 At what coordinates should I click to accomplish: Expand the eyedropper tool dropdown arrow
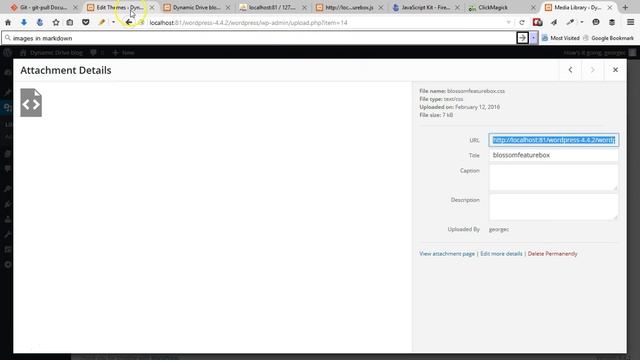[582, 22]
